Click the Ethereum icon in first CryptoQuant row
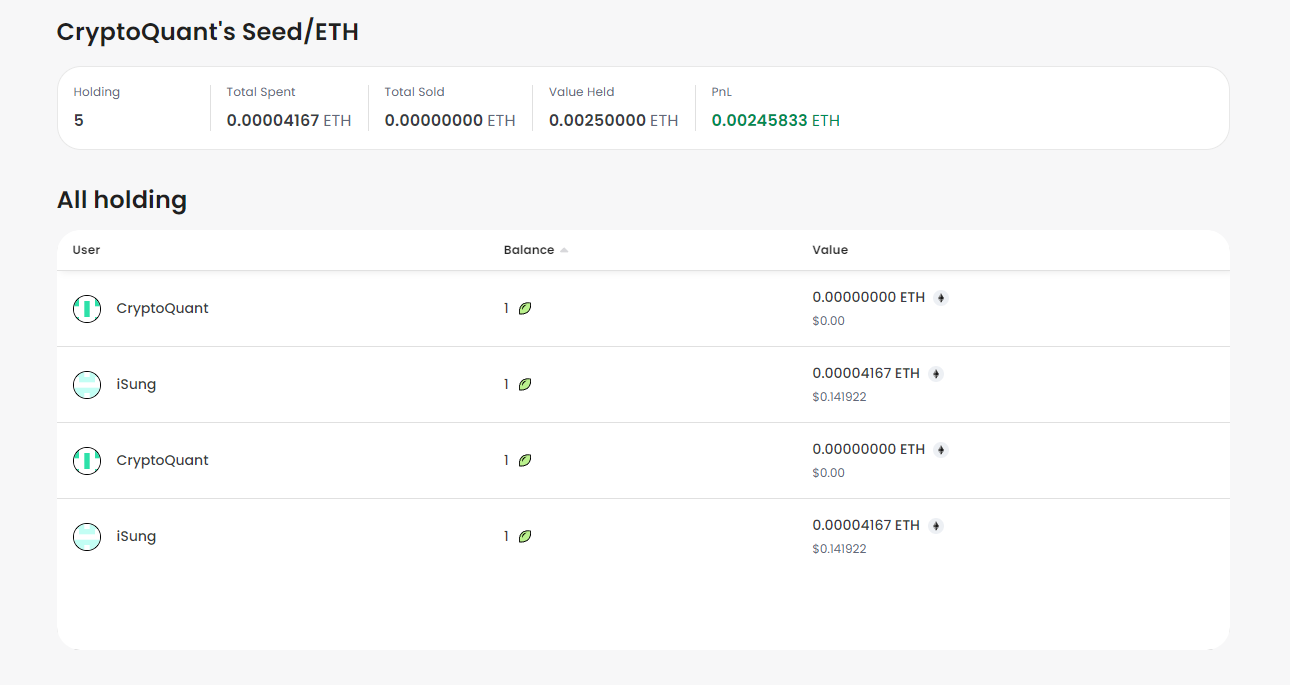The image size is (1290, 685). click(x=941, y=298)
